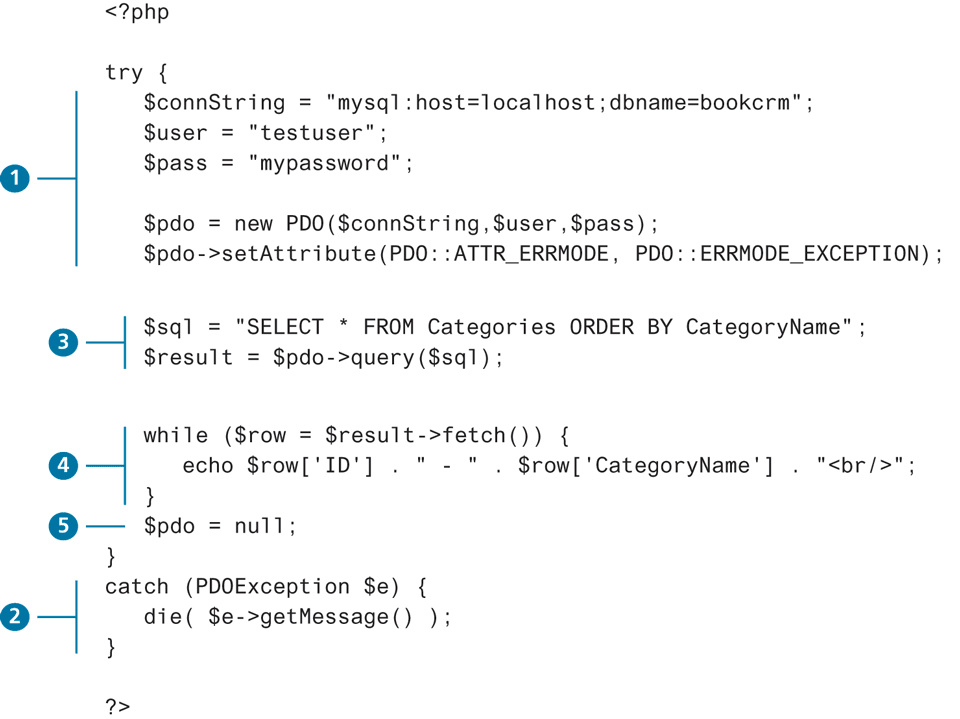960x719 pixels.
Task: Click the $pass = "mypassword" line
Action: pyautogui.click(x=278, y=163)
